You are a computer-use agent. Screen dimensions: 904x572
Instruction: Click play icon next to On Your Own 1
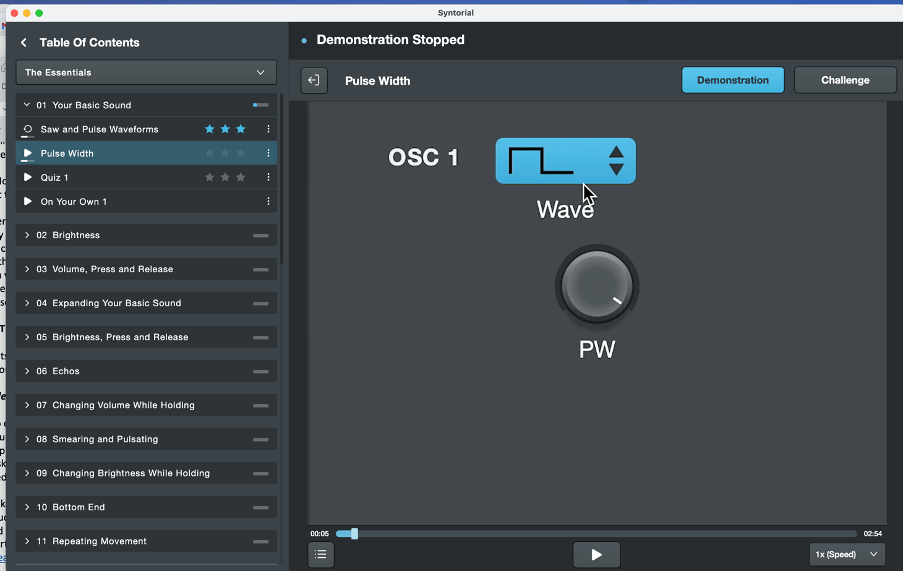click(x=28, y=202)
